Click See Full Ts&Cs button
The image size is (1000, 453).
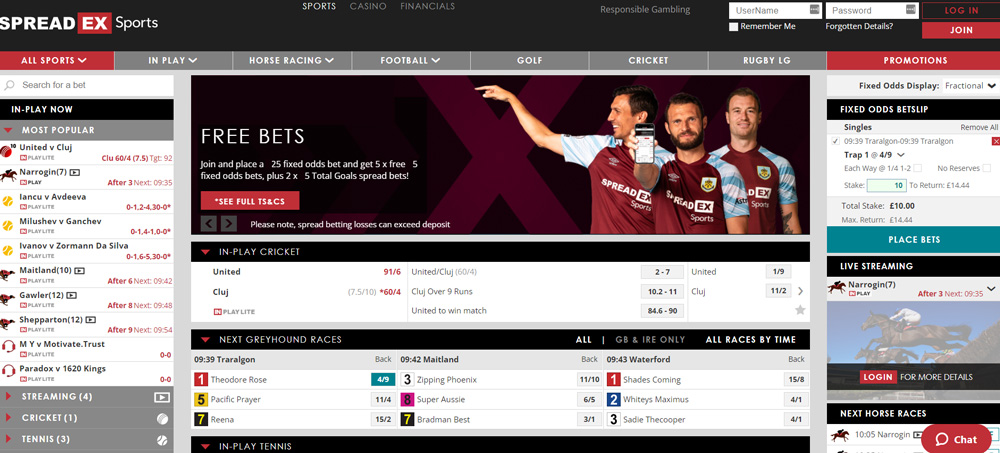pos(250,201)
